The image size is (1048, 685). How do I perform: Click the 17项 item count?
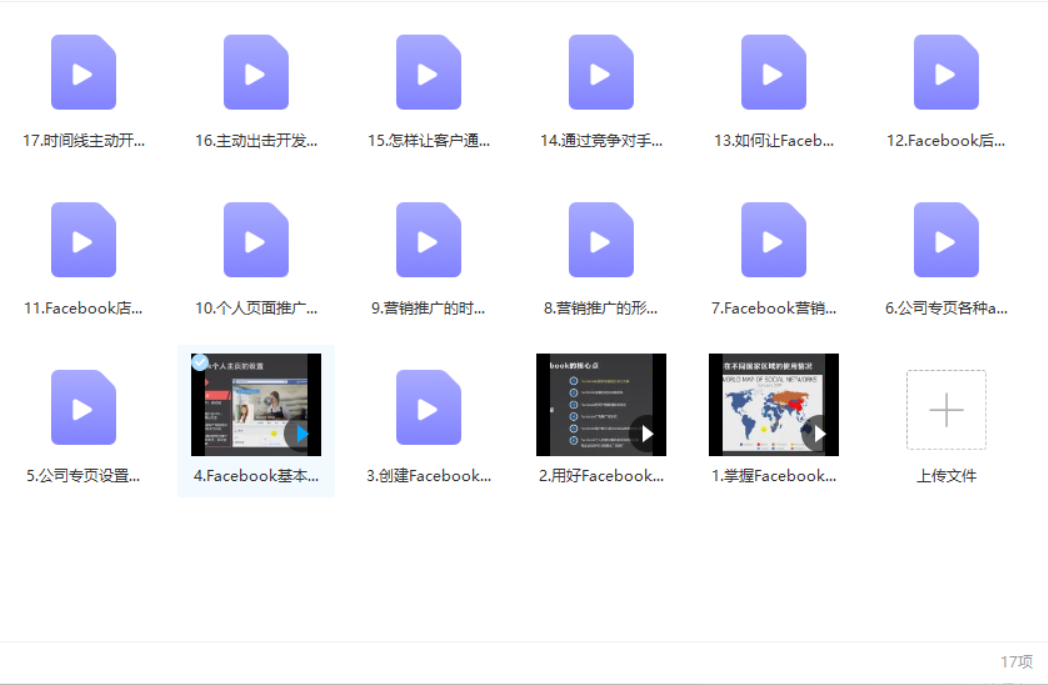[1016, 662]
